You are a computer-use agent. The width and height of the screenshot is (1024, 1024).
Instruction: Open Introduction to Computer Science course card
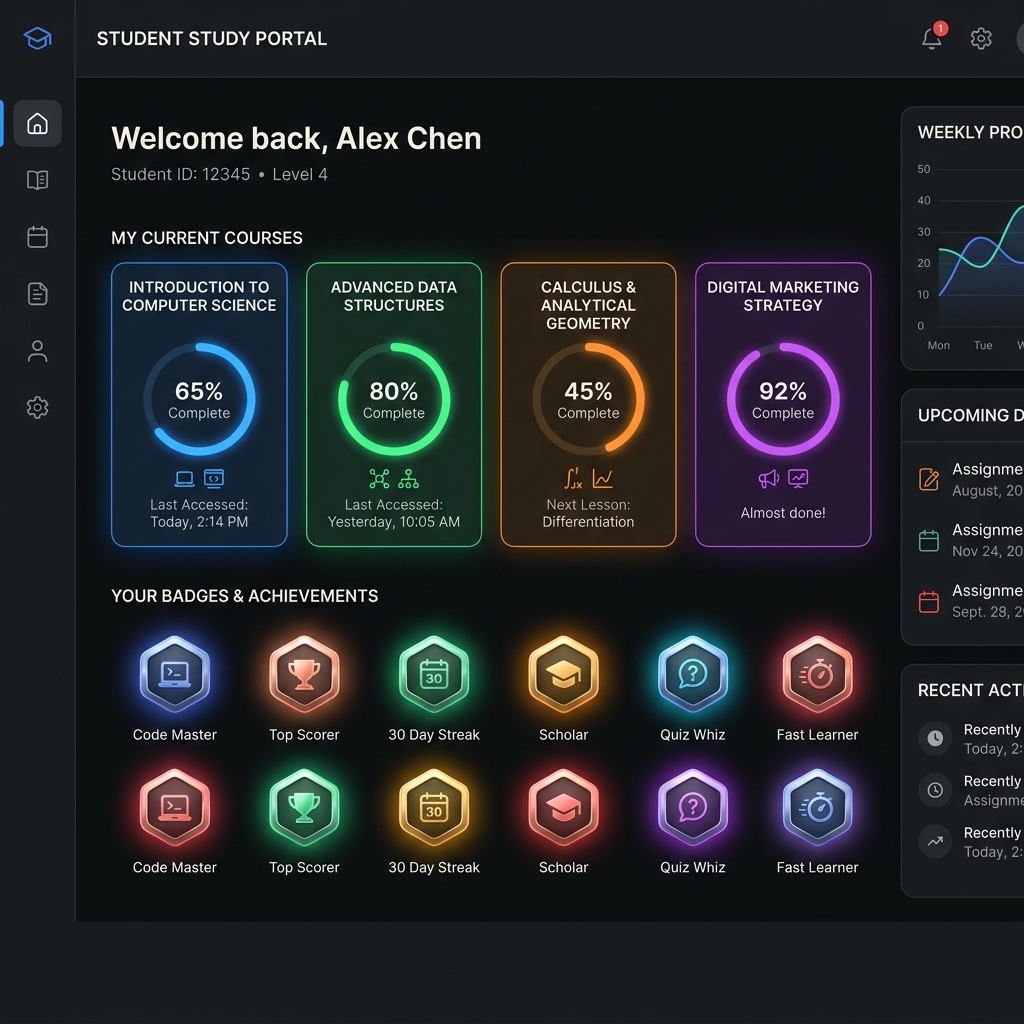199,404
